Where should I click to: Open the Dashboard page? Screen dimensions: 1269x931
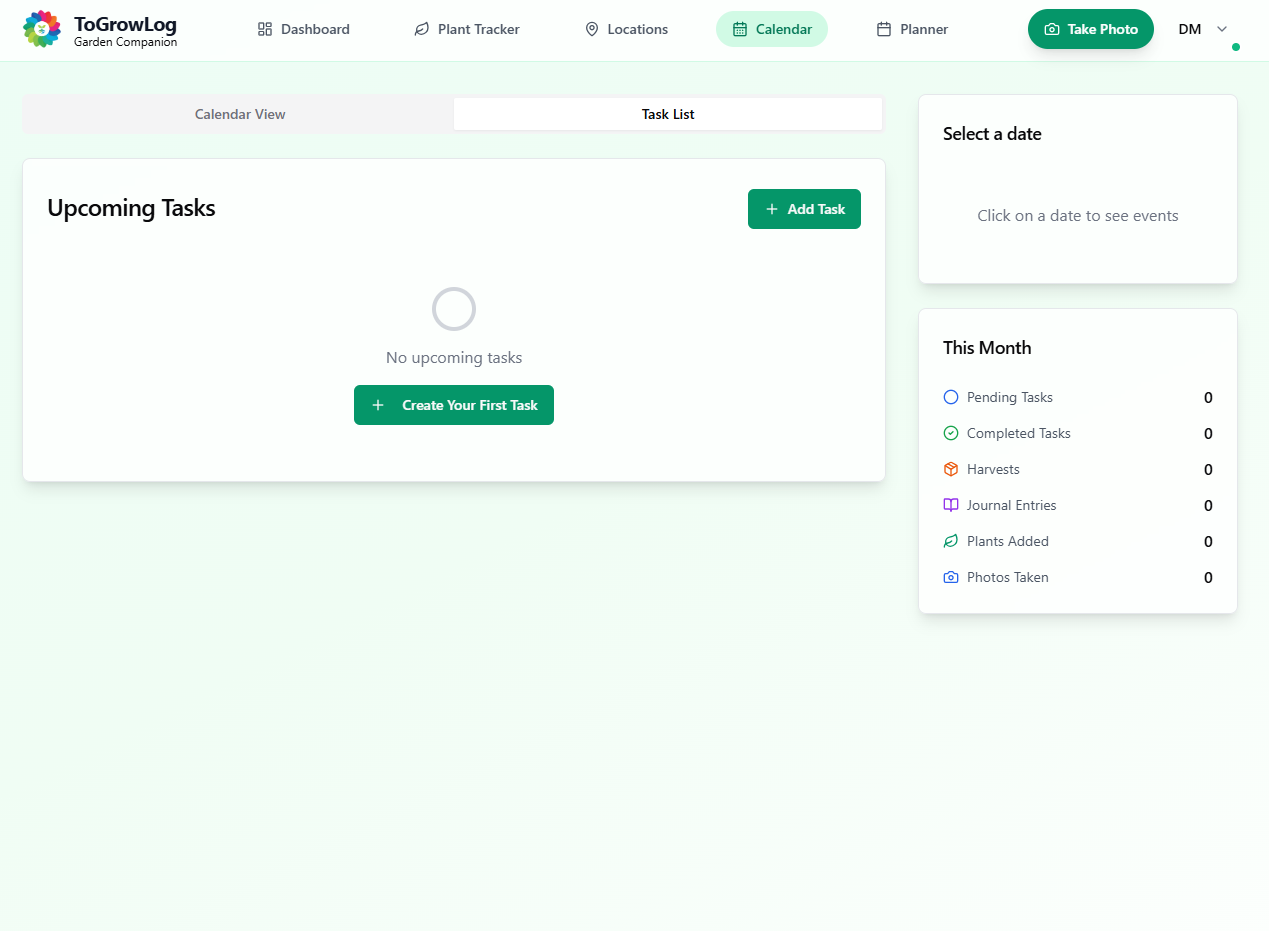pyautogui.click(x=304, y=29)
